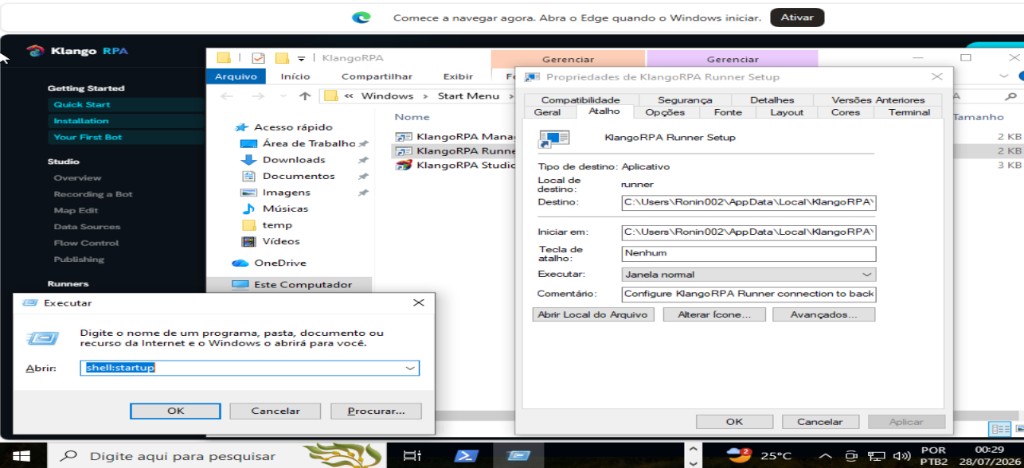Open recent locations dropdown in Explorer navigation
Screen dimensions: 1024x468
click(x=283, y=96)
